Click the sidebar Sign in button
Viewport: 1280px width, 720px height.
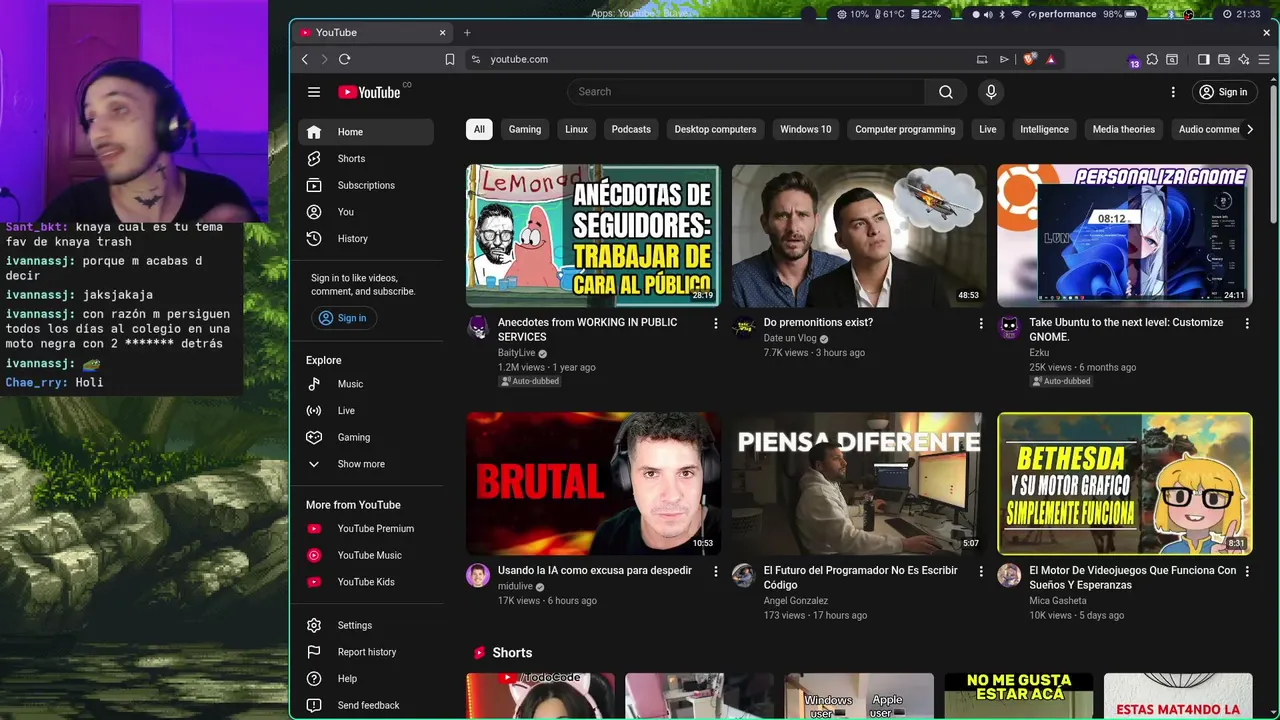point(343,318)
